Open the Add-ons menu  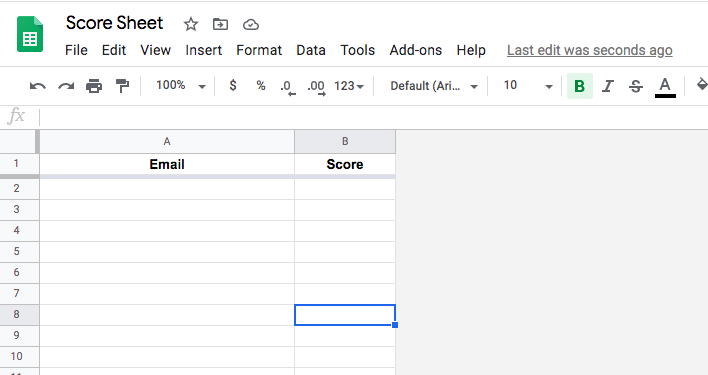tap(416, 50)
